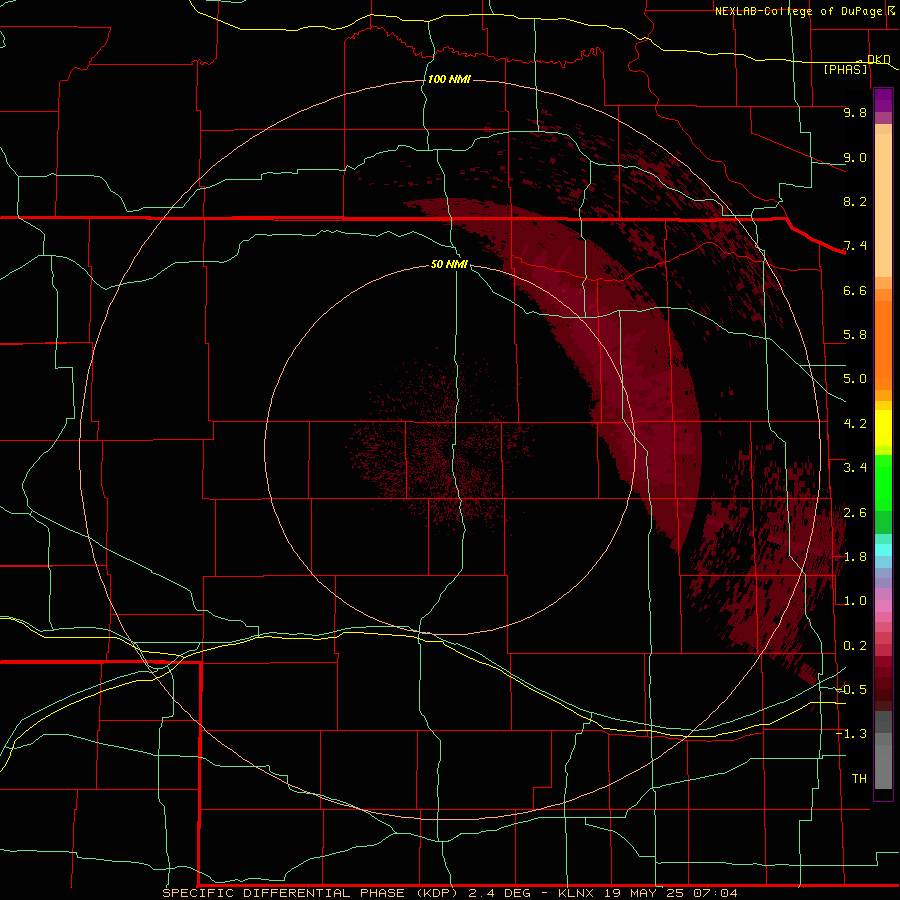Pick the bright green band of the color bar
Screen dimensions: 900x900
coord(883,483)
